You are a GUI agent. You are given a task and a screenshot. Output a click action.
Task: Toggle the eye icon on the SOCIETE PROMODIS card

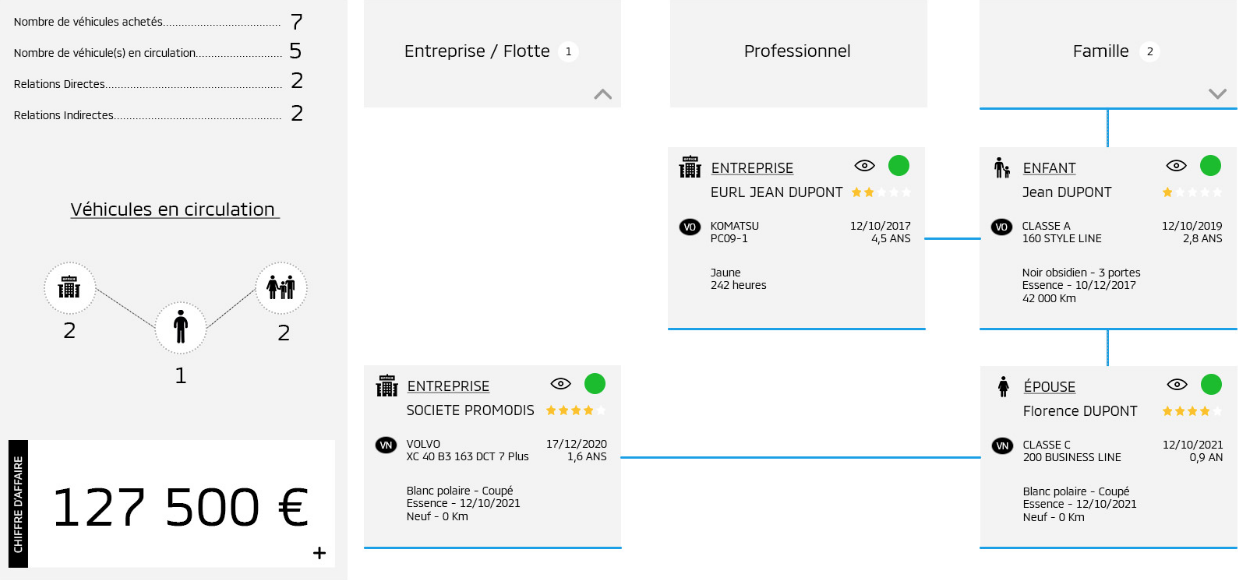point(561,384)
